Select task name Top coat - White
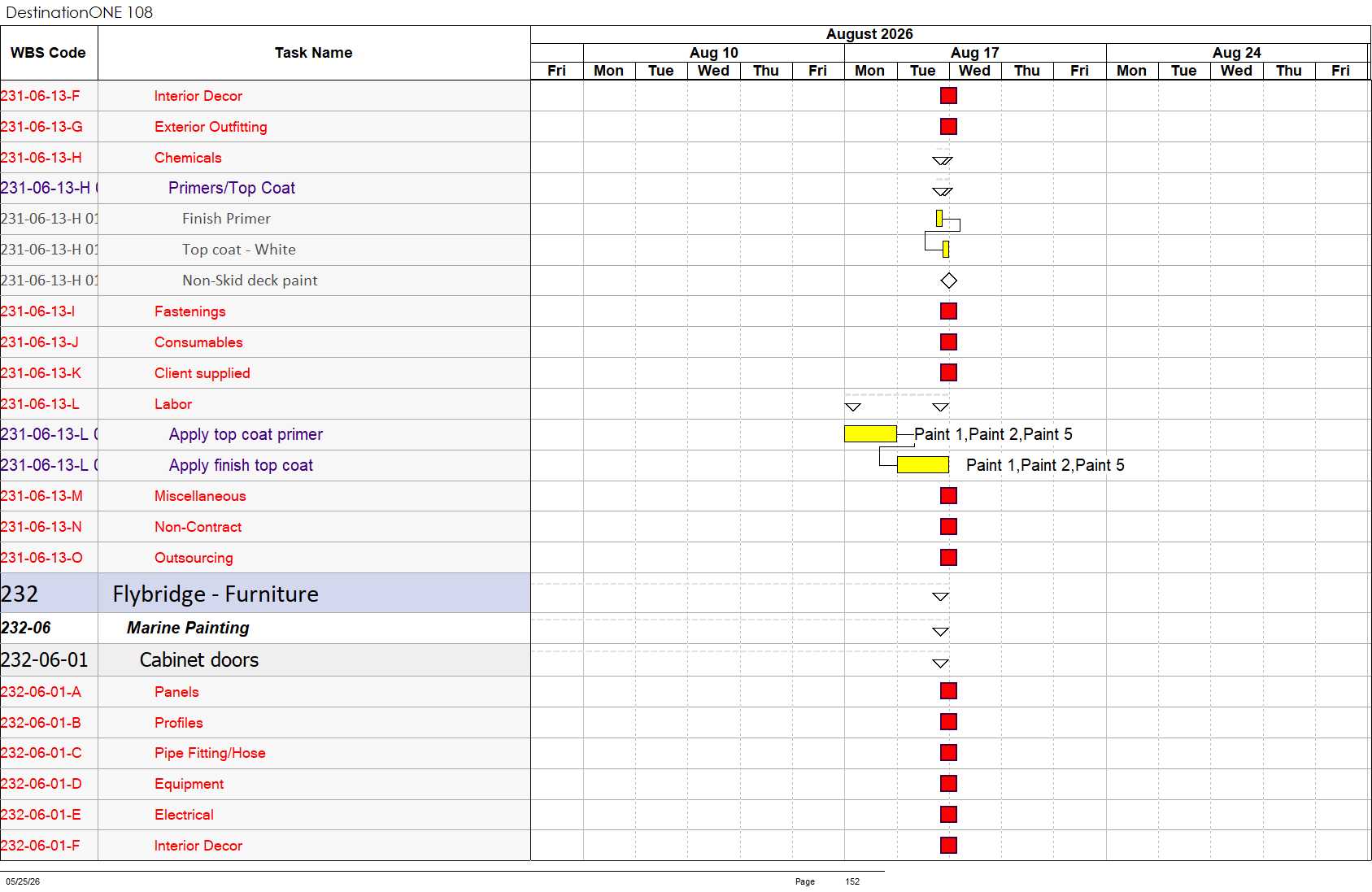Image resolution: width=1372 pixels, height=892 pixels. pyautogui.click(x=239, y=250)
